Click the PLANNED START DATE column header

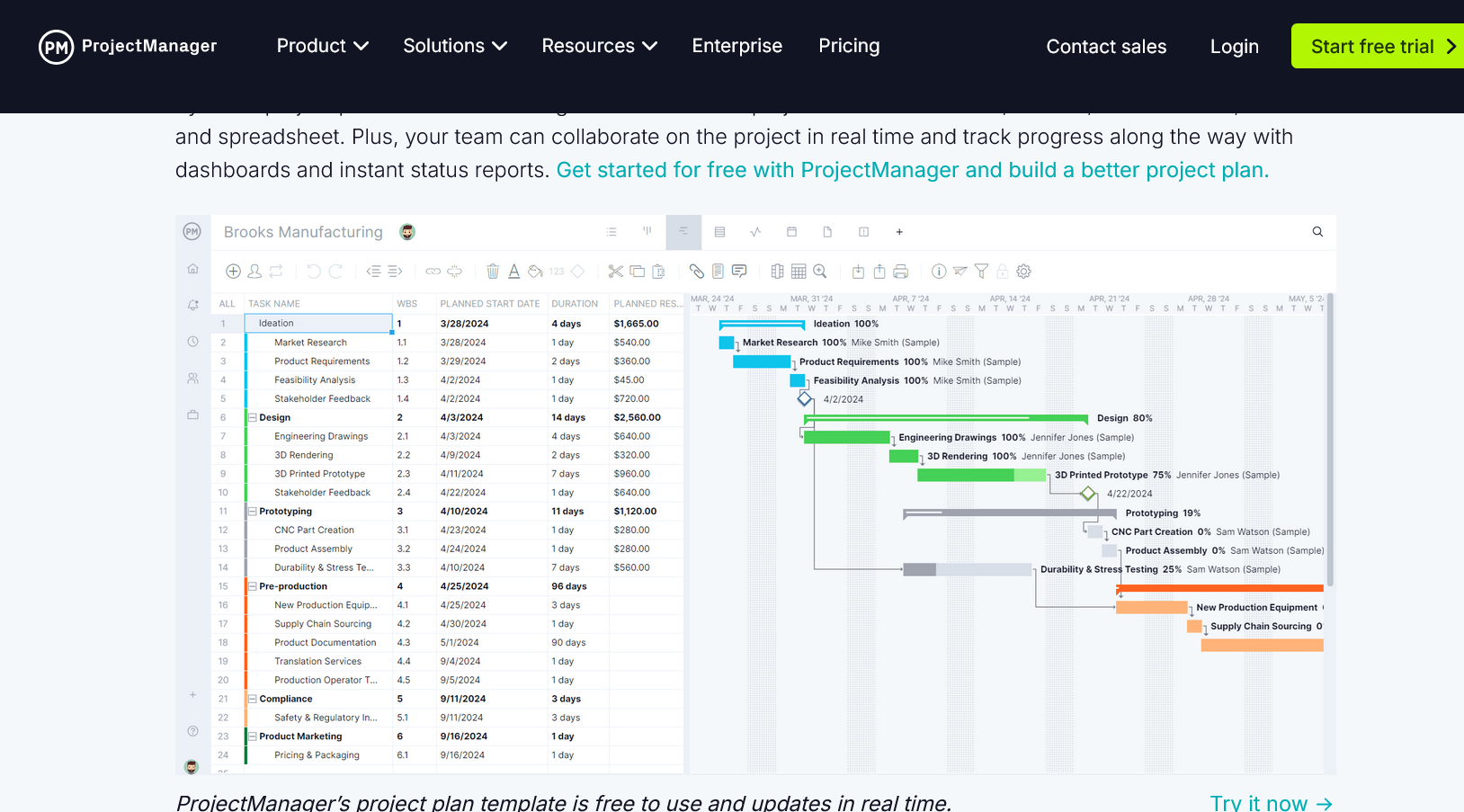490,304
